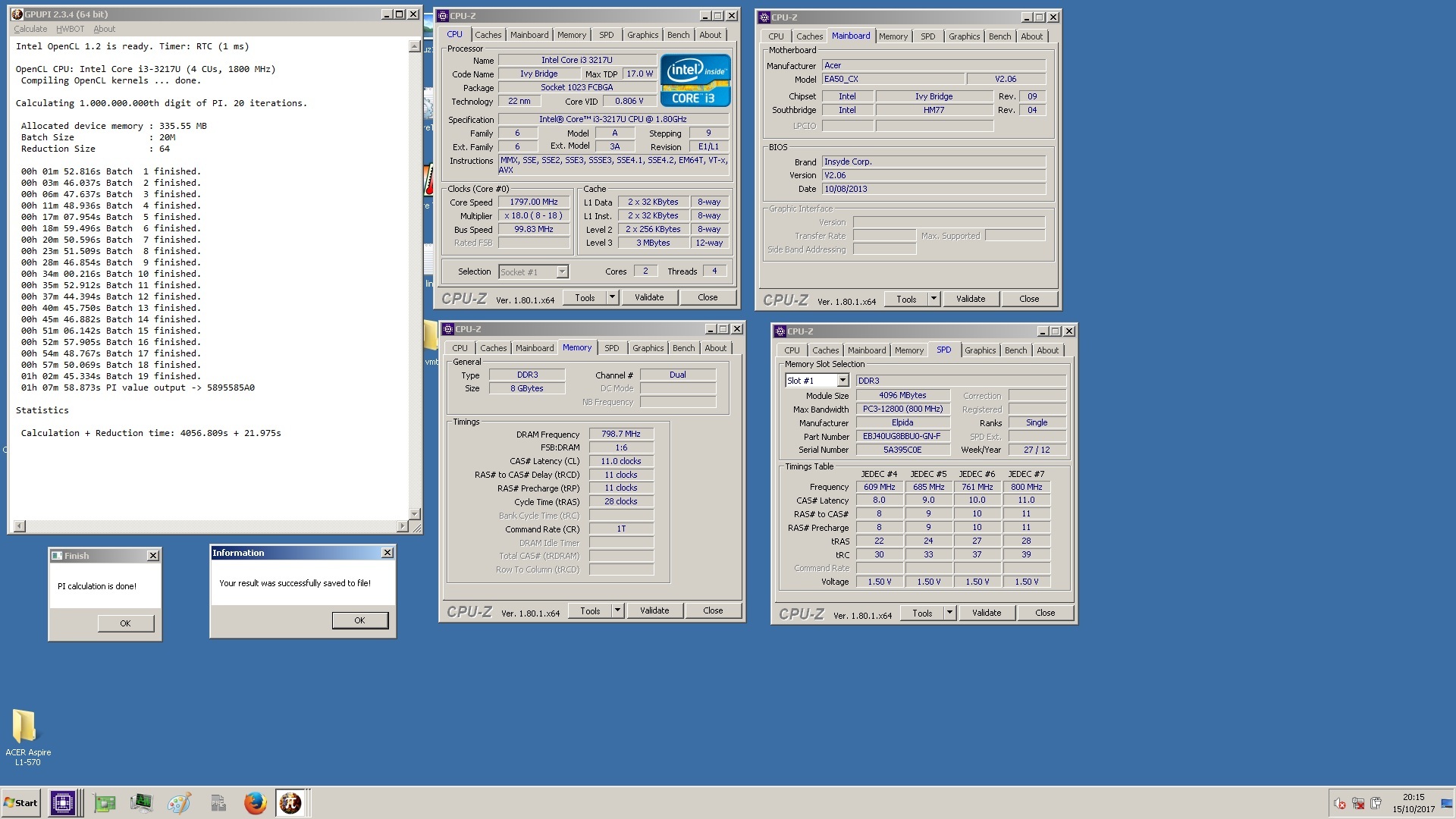Click GPUPI horizontal scroll-right arrow
The width and height of the screenshot is (1456, 819).
[x=402, y=526]
